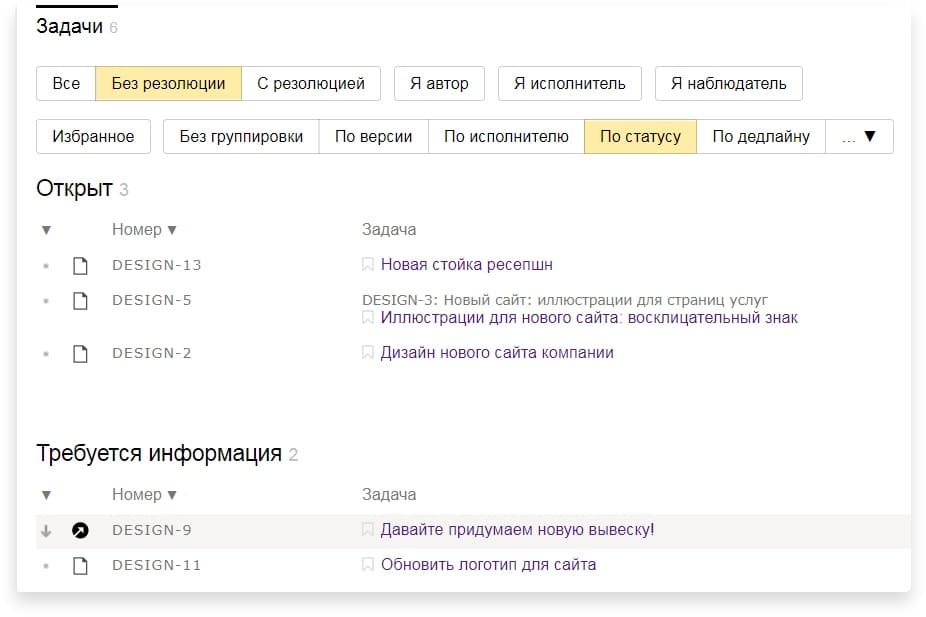Screen dimensions: 926x617
Task: Switch grouping to По дедлайну
Action: (x=762, y=137)
